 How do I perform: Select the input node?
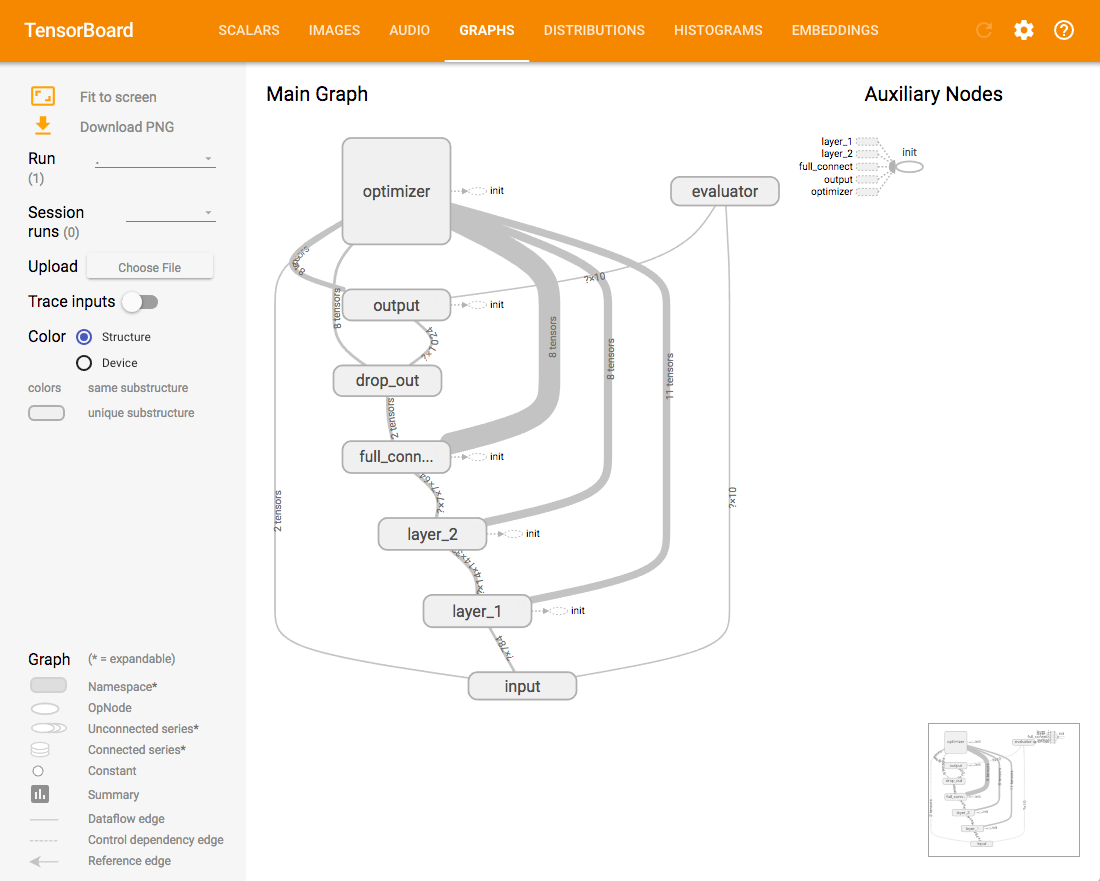point(522,686)
